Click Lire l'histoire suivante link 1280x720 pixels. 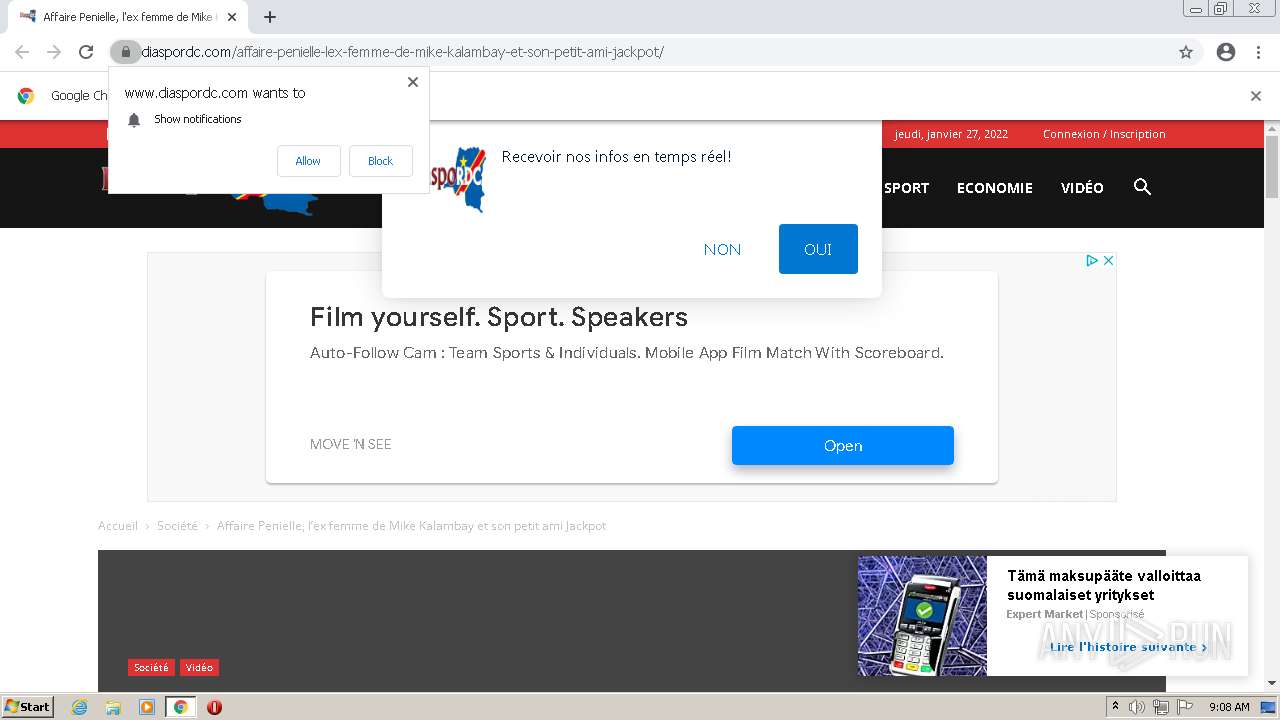tap(1128, 647)
